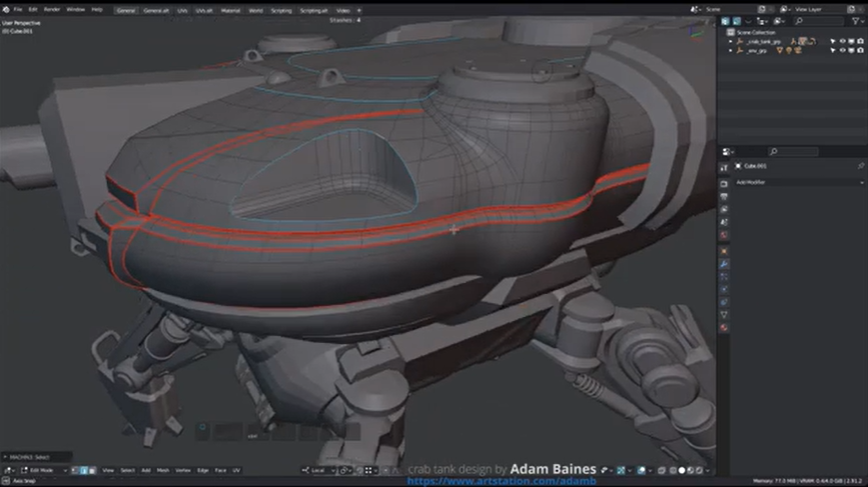Switch to the Video workspace tab

coord(343,11)
